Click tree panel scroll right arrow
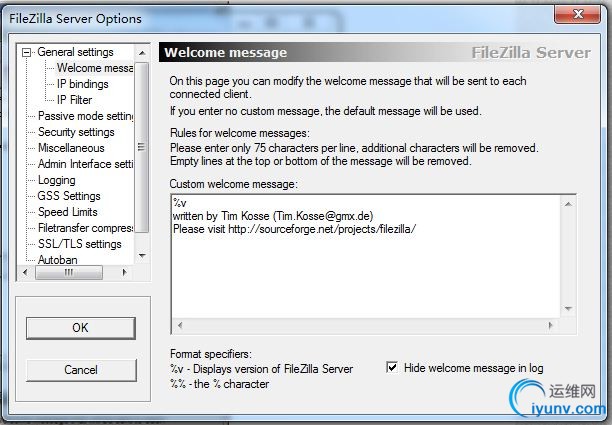The width and height of the screenshot is (612, 425). (125, 272)
